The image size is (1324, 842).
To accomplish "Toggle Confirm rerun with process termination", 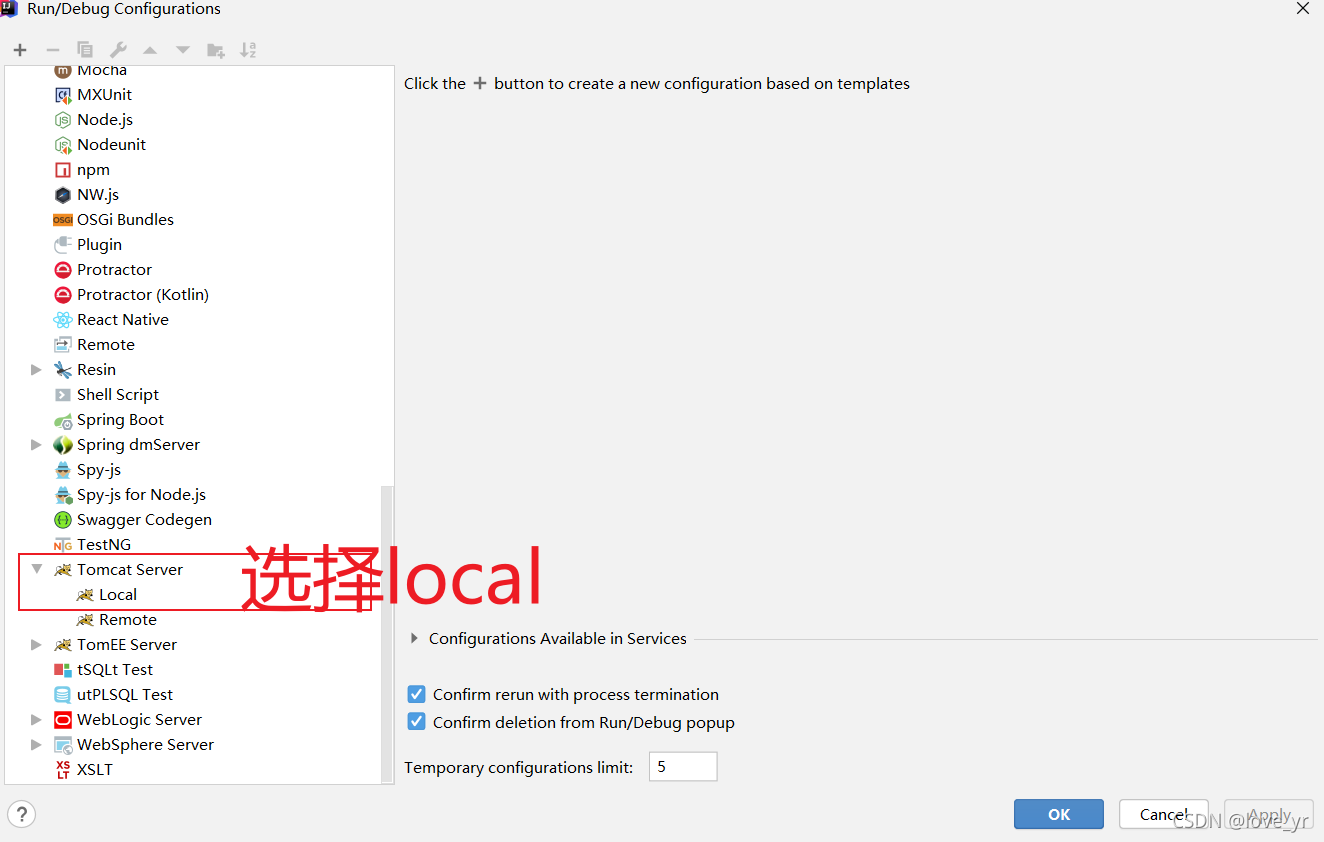I will [417, 694].
